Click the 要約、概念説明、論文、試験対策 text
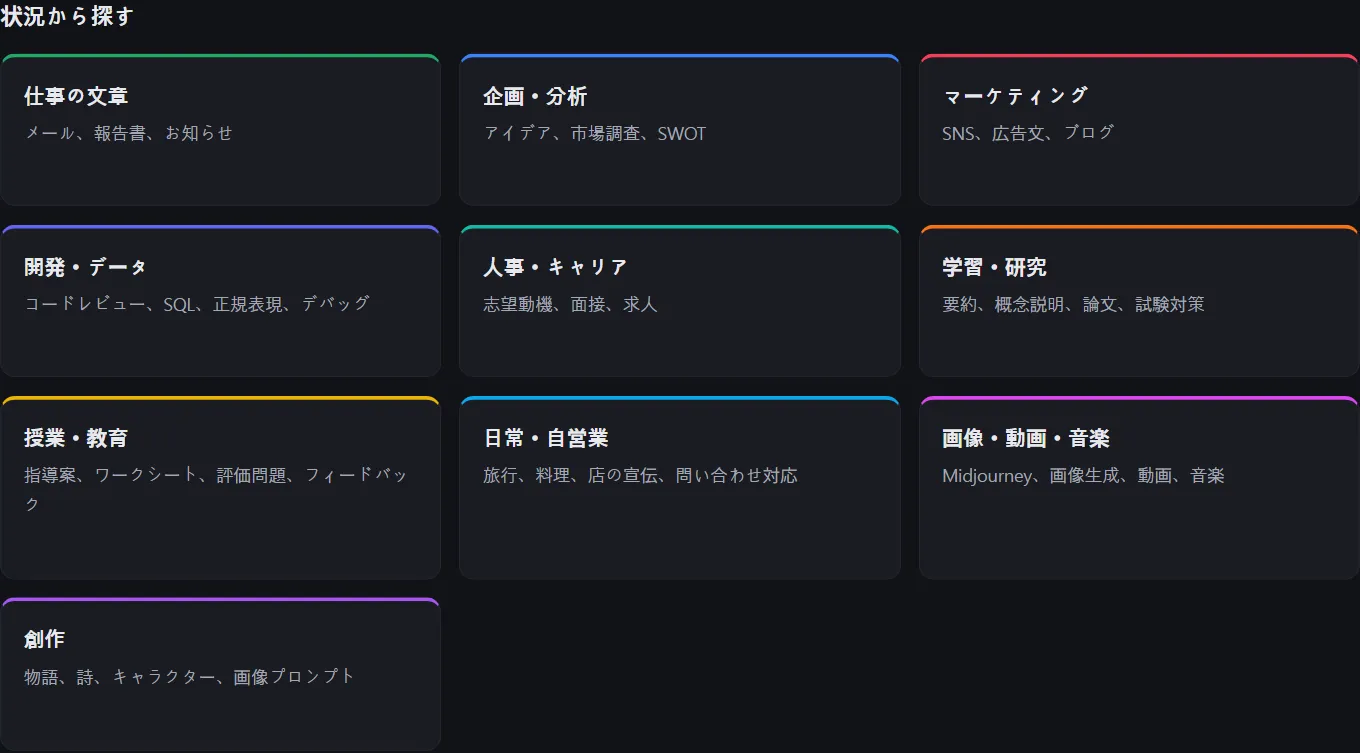 [x=1073, y=304]
